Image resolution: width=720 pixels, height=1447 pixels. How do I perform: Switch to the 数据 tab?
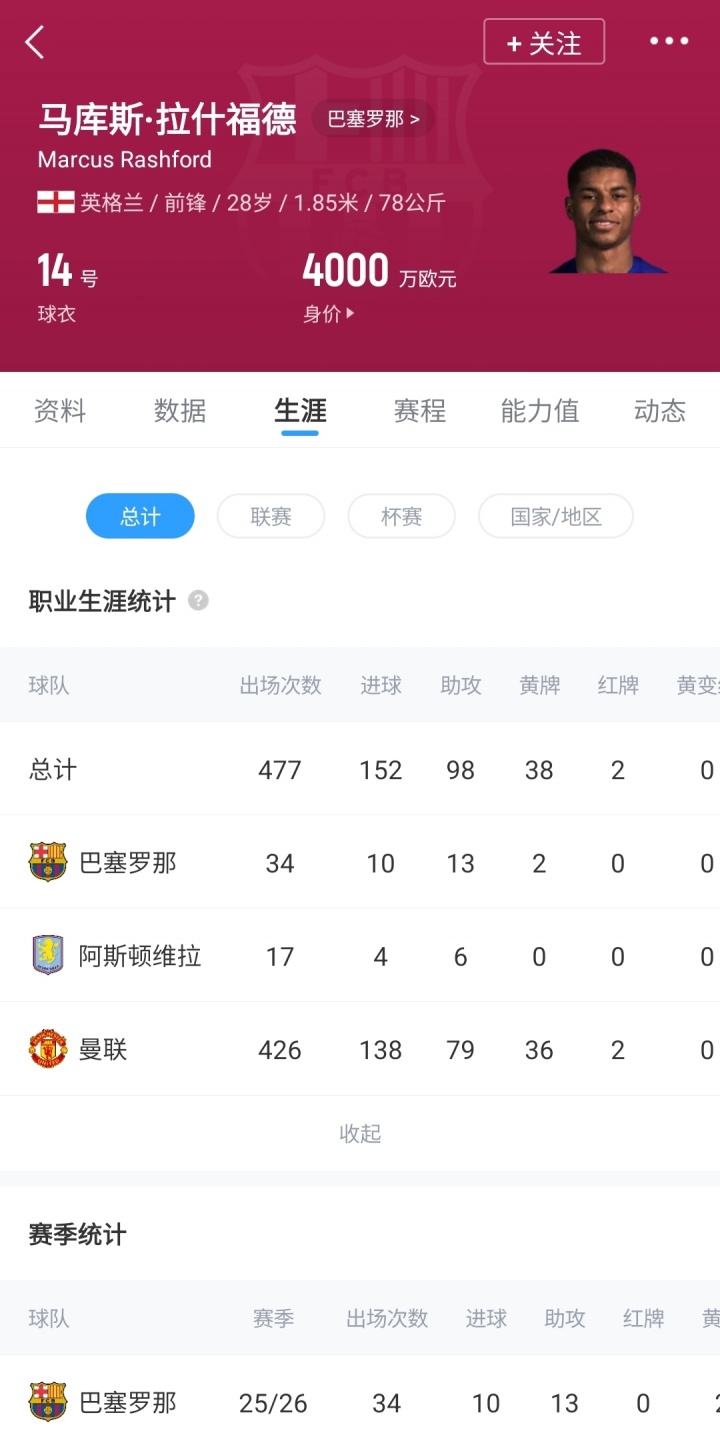180,411
